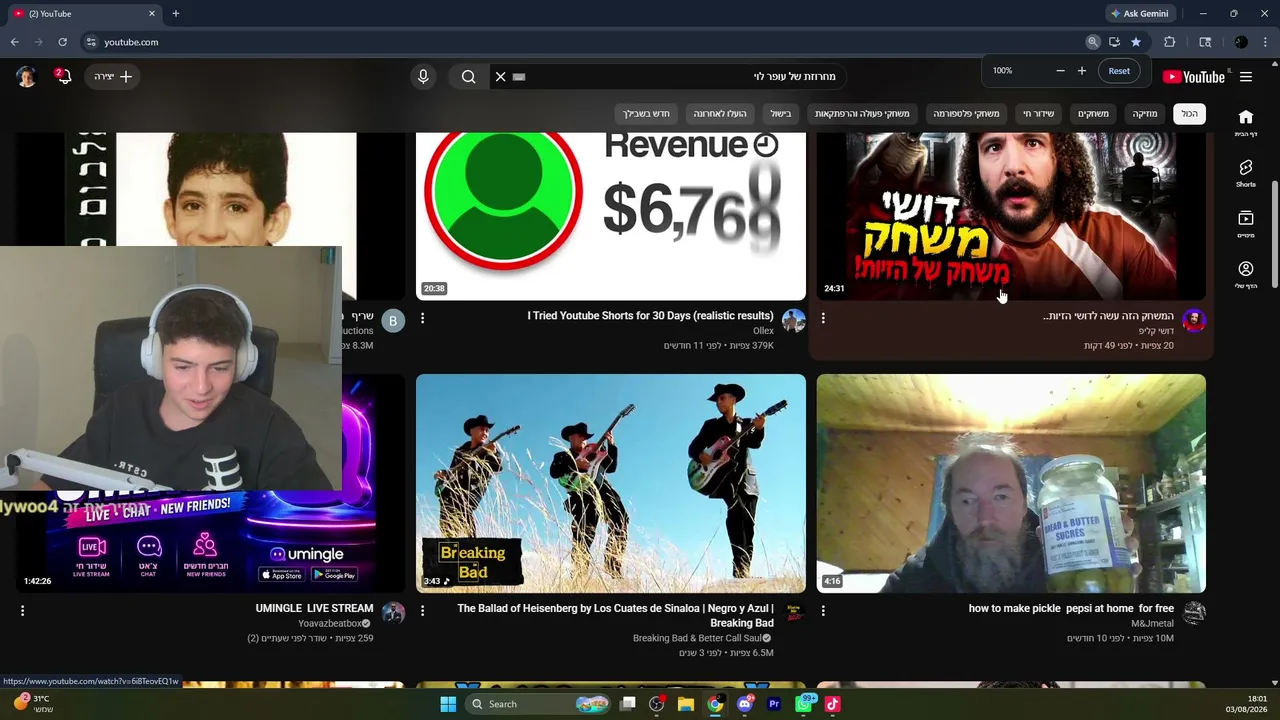Select the משחקים filter chip
The image size is (1280, 720).
[1093, 114]
